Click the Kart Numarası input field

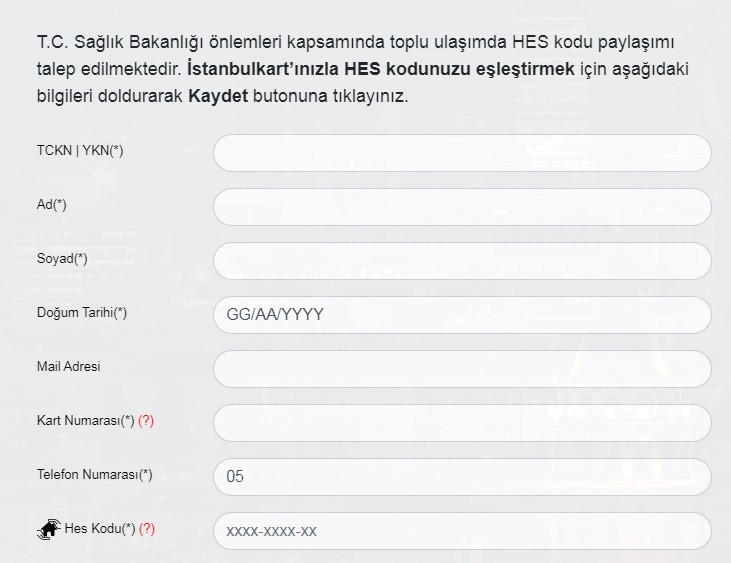pos(461,423)
